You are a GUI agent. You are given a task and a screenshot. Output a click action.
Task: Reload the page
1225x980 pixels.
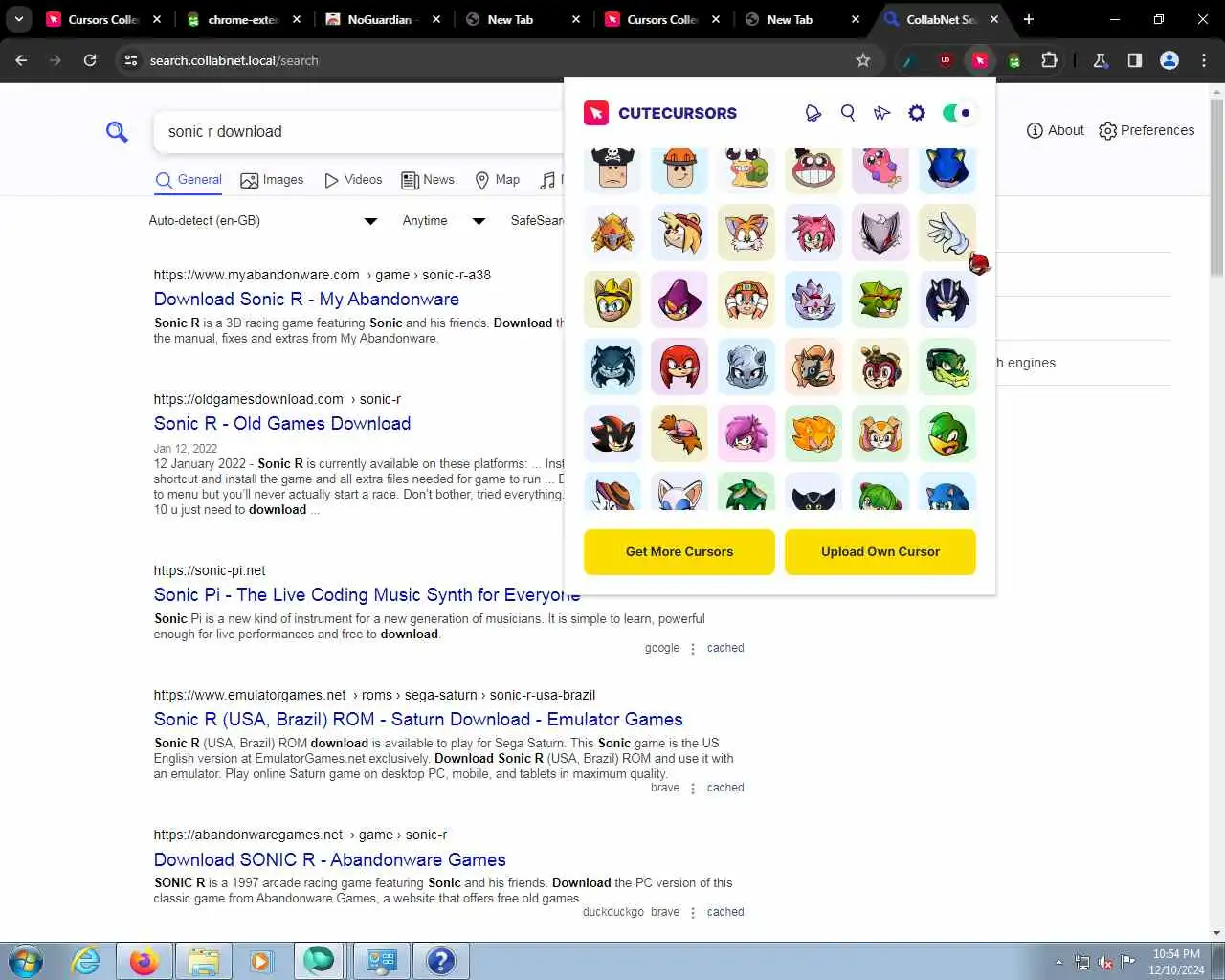[x=90, y=60]
